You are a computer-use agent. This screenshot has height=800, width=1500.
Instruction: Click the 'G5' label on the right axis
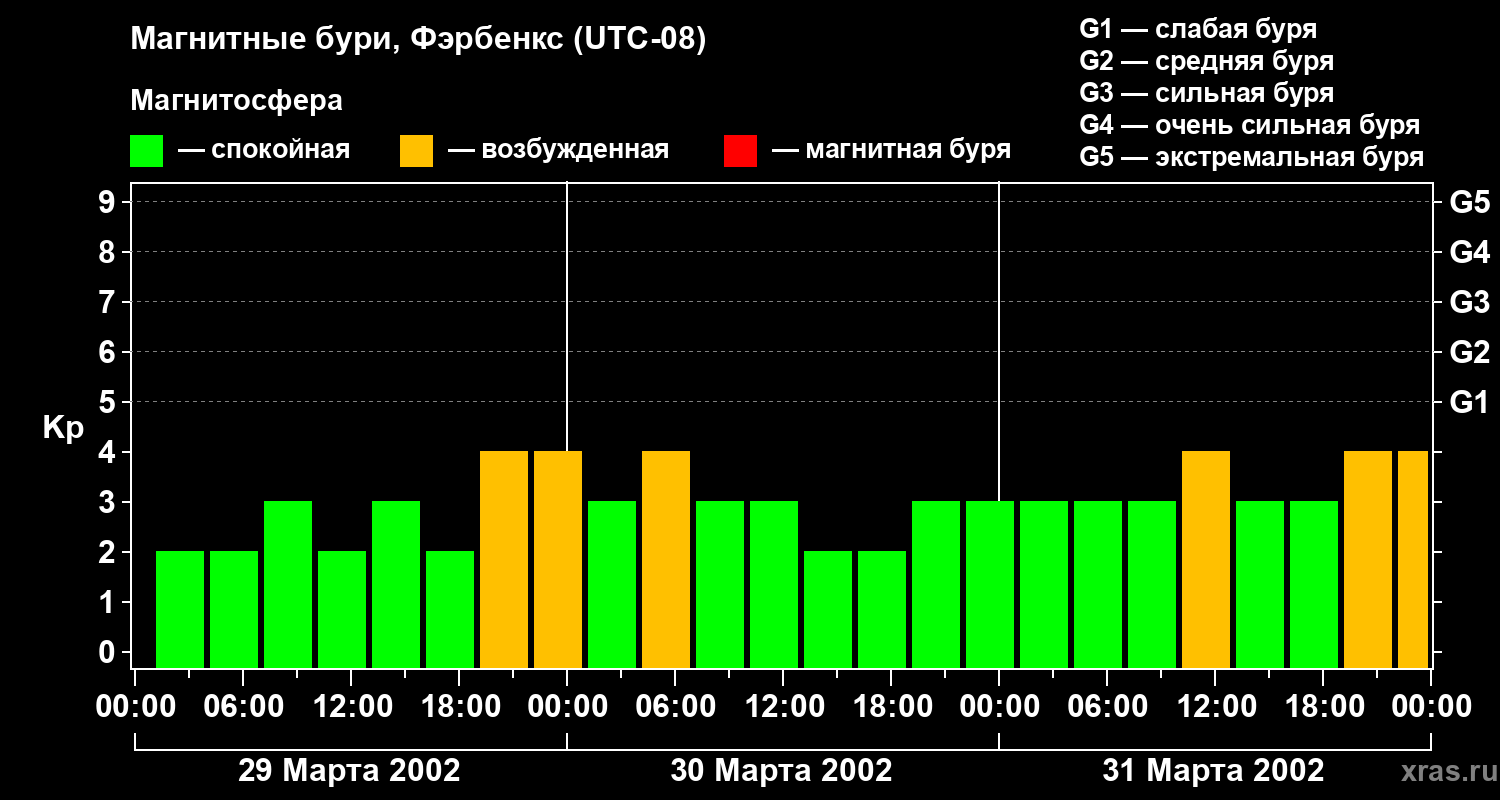(x=1470, y=203)
